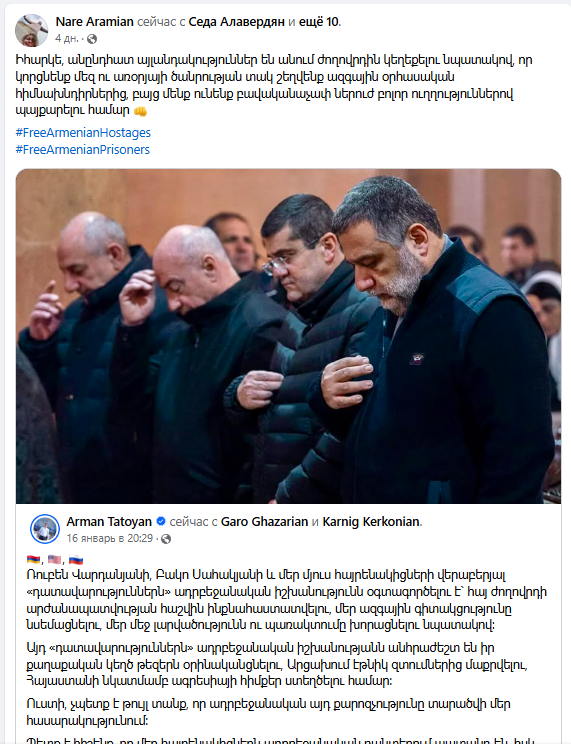Open the photo of men praying
Screen dimensions: 571x744
click(x=288, y=336)
